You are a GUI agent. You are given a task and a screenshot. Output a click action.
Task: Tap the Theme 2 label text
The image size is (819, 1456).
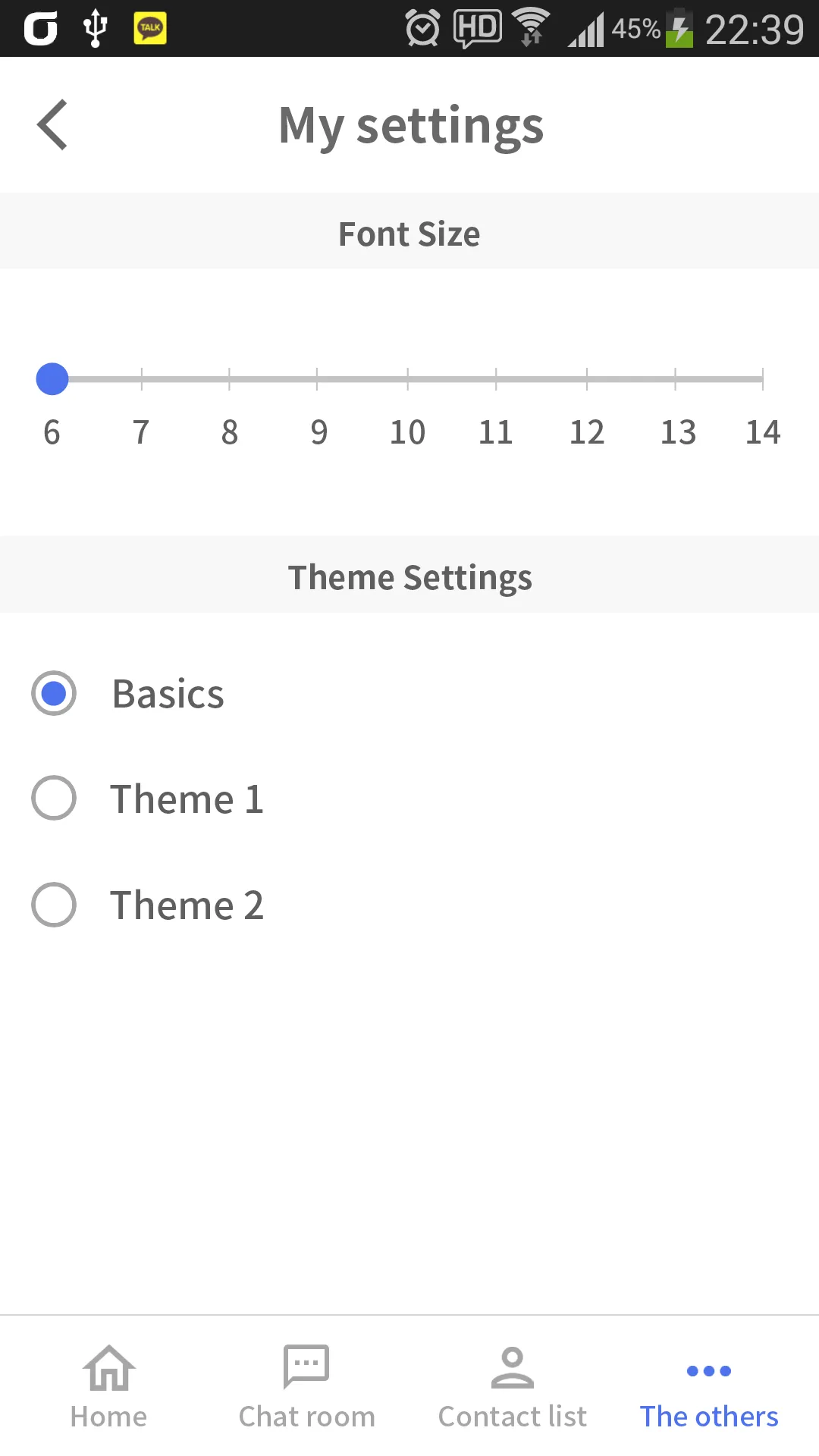point(187,905)
